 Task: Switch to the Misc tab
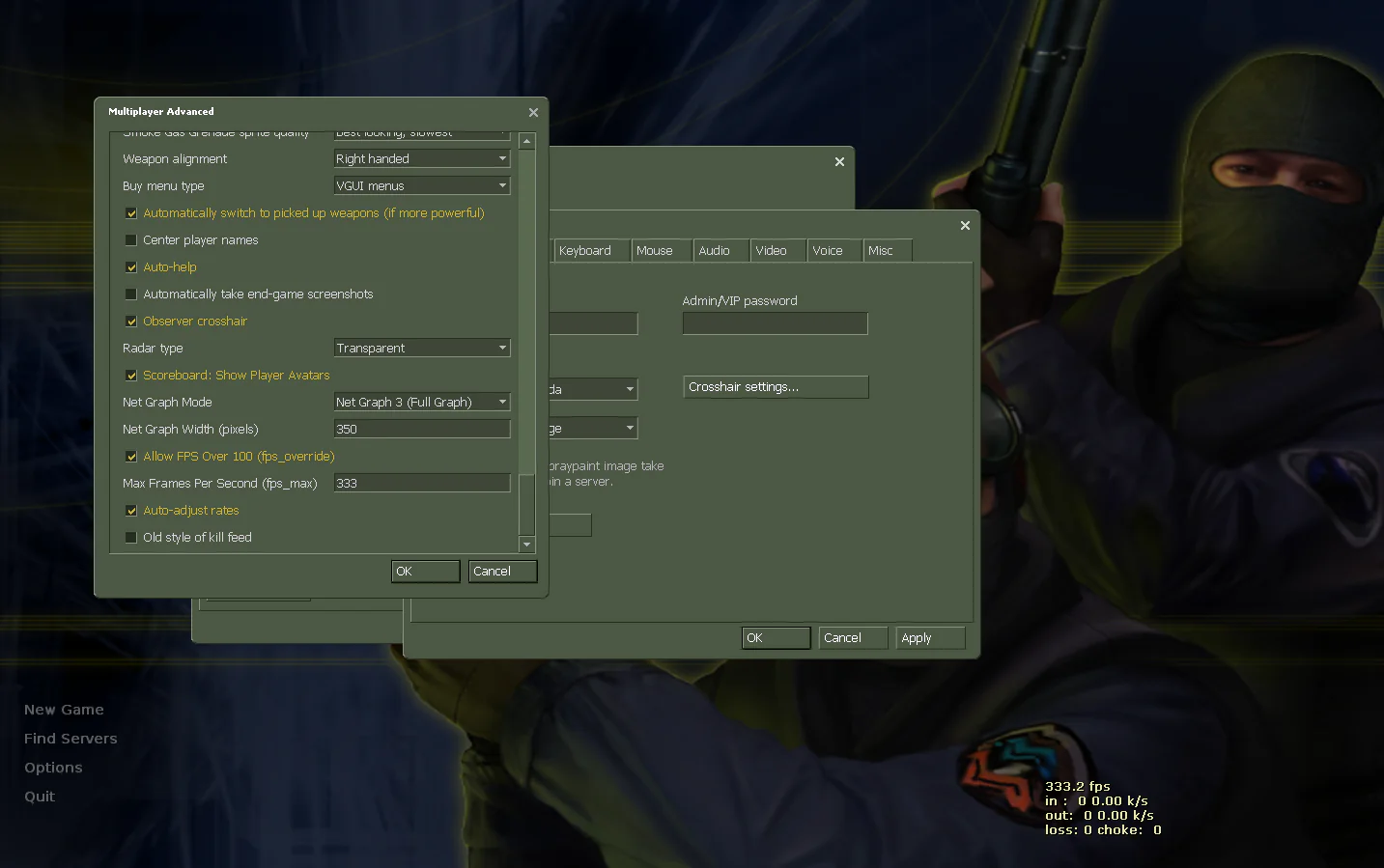[x=888, y=251]
